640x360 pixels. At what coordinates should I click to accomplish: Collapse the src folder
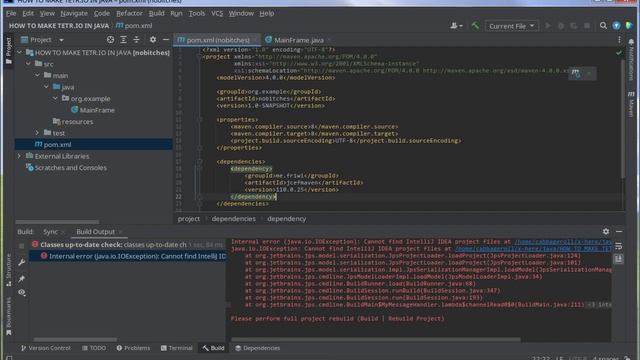(x=28, y=64)
